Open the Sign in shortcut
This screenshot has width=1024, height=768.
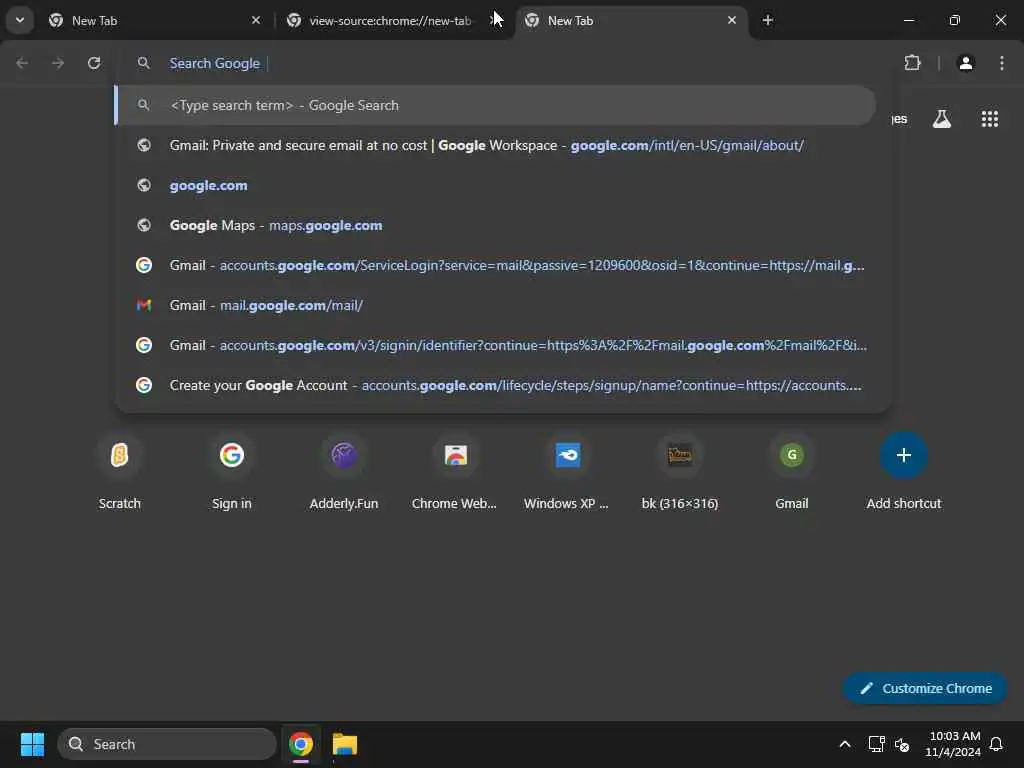point(232,472)
